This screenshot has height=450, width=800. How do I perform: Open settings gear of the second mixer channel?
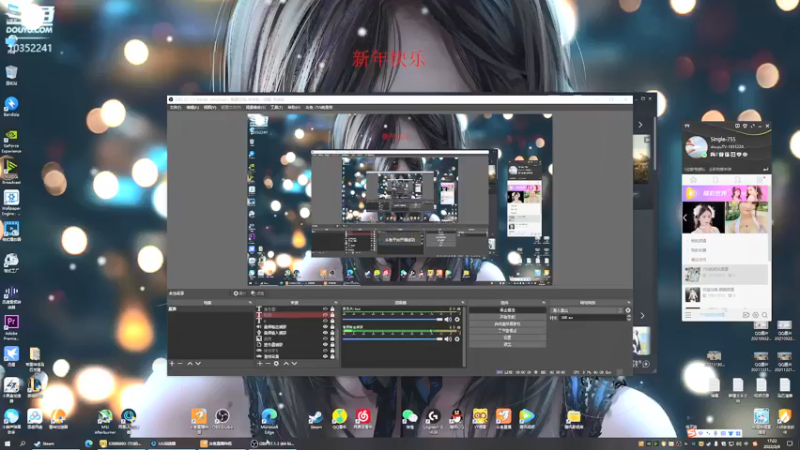(457, 339)
